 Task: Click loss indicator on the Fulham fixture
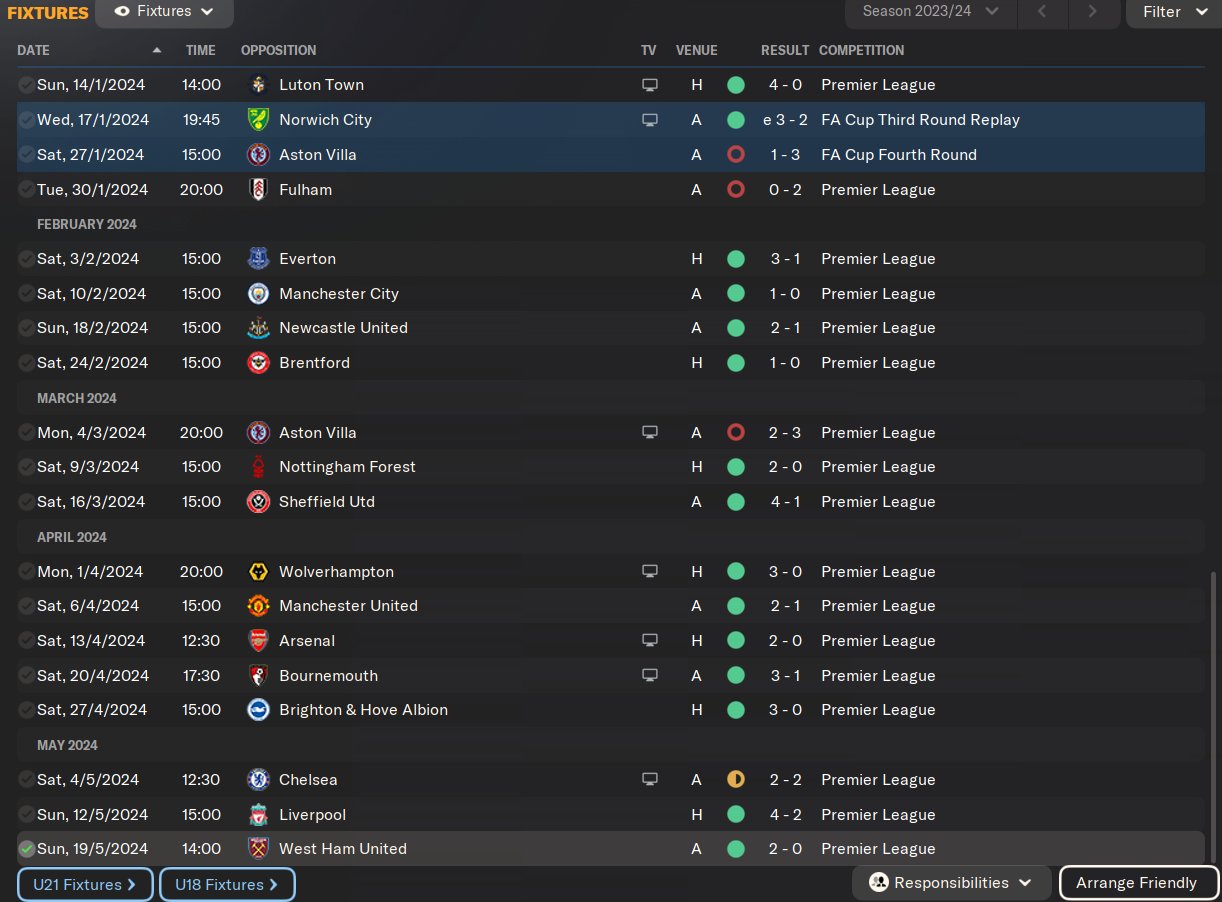pyautogui.click(x=736, y=190)
